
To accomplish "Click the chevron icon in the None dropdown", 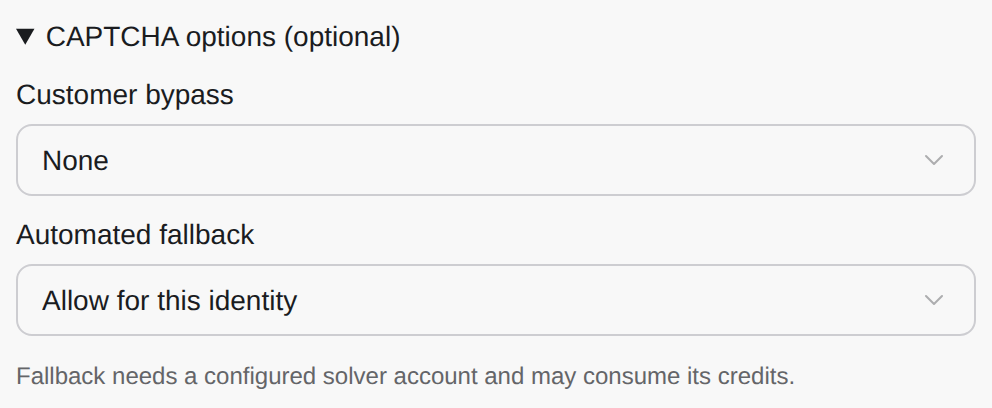I will coord(934,160).
